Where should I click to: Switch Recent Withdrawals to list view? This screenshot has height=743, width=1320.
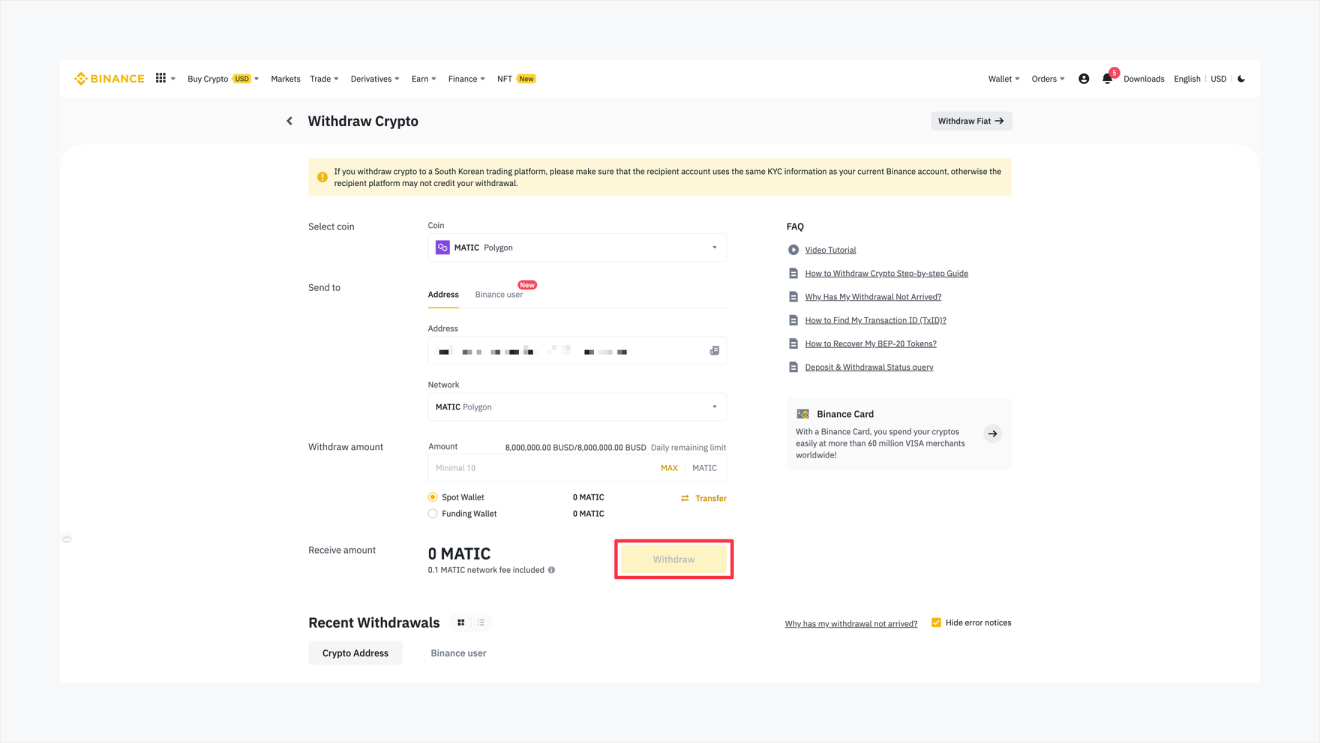(481, 623)
